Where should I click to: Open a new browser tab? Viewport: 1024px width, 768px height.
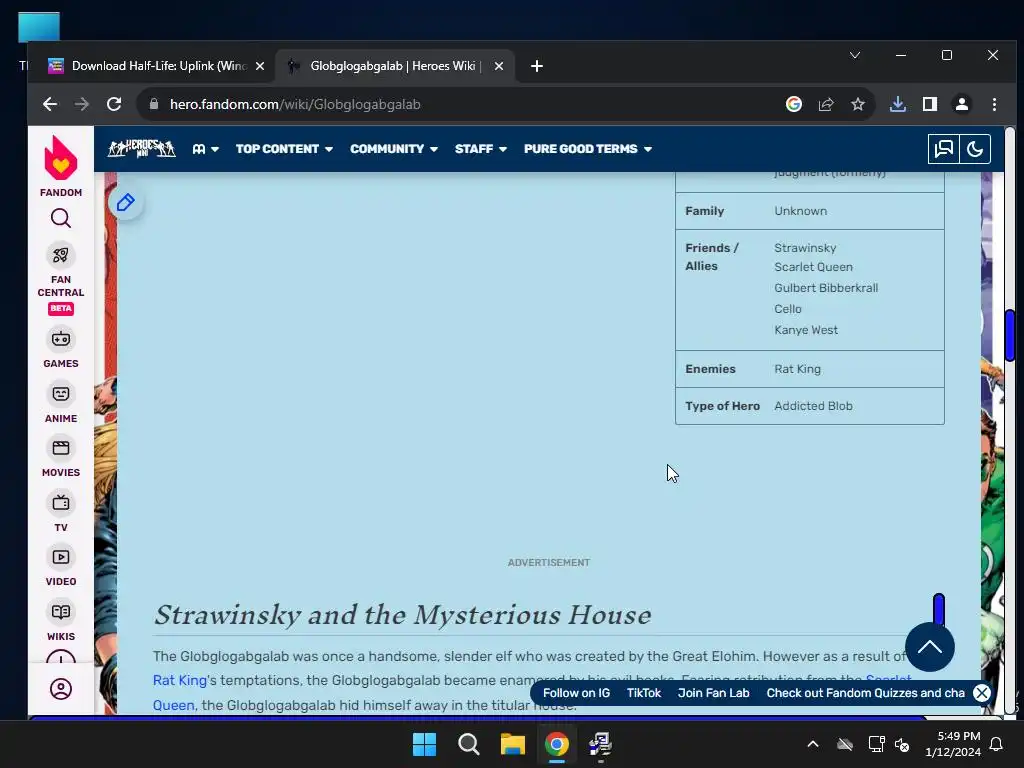[537, 66]
